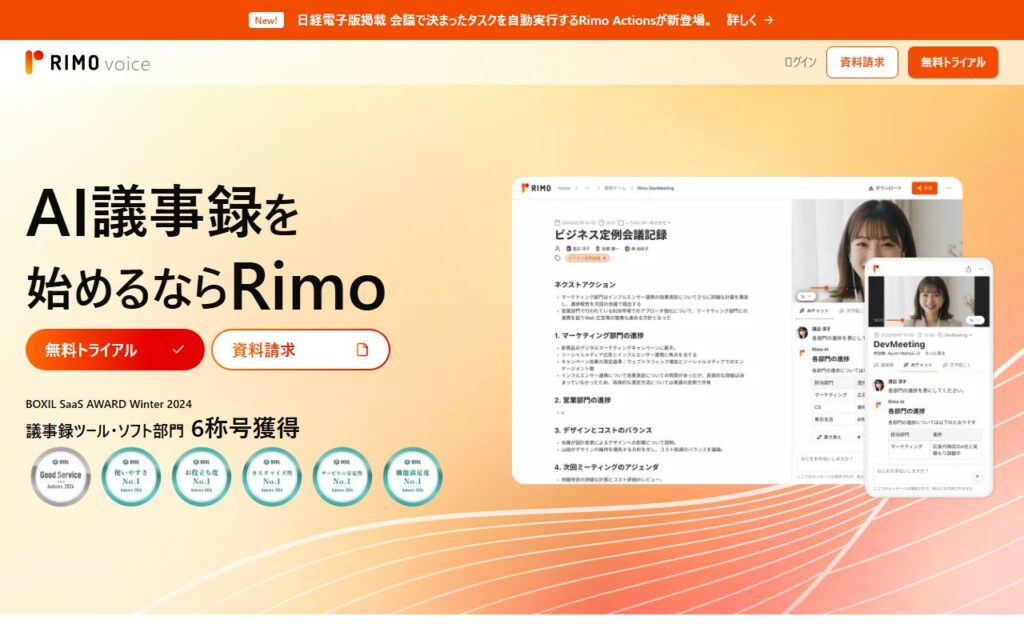Open playback speed dropdown on phone mockup video
The width and height of the screenshot is (1024, 640).
975,320
